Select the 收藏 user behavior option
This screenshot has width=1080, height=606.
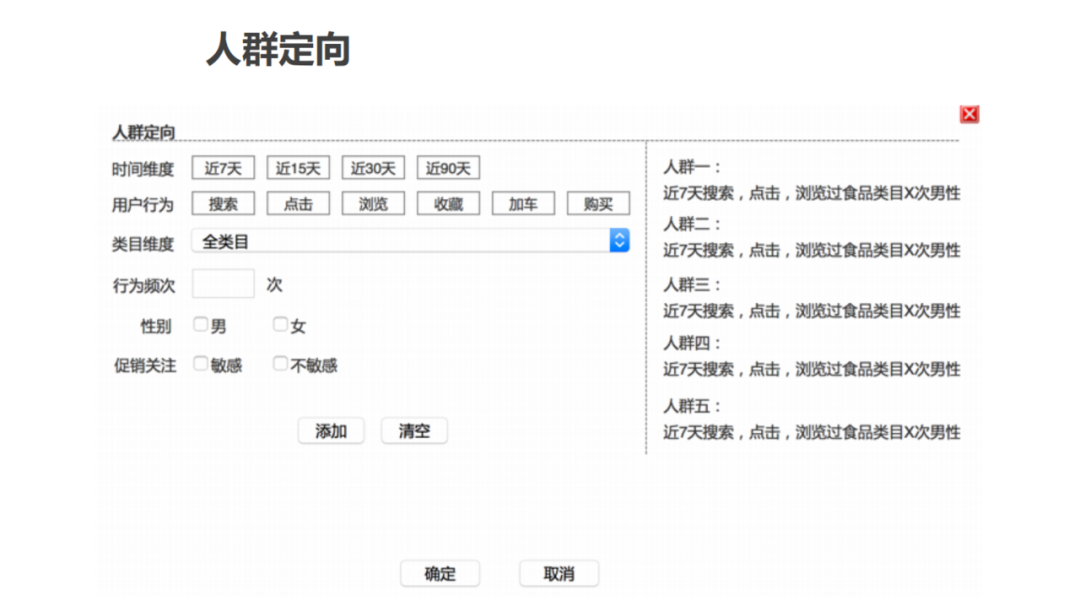[448, 203]
